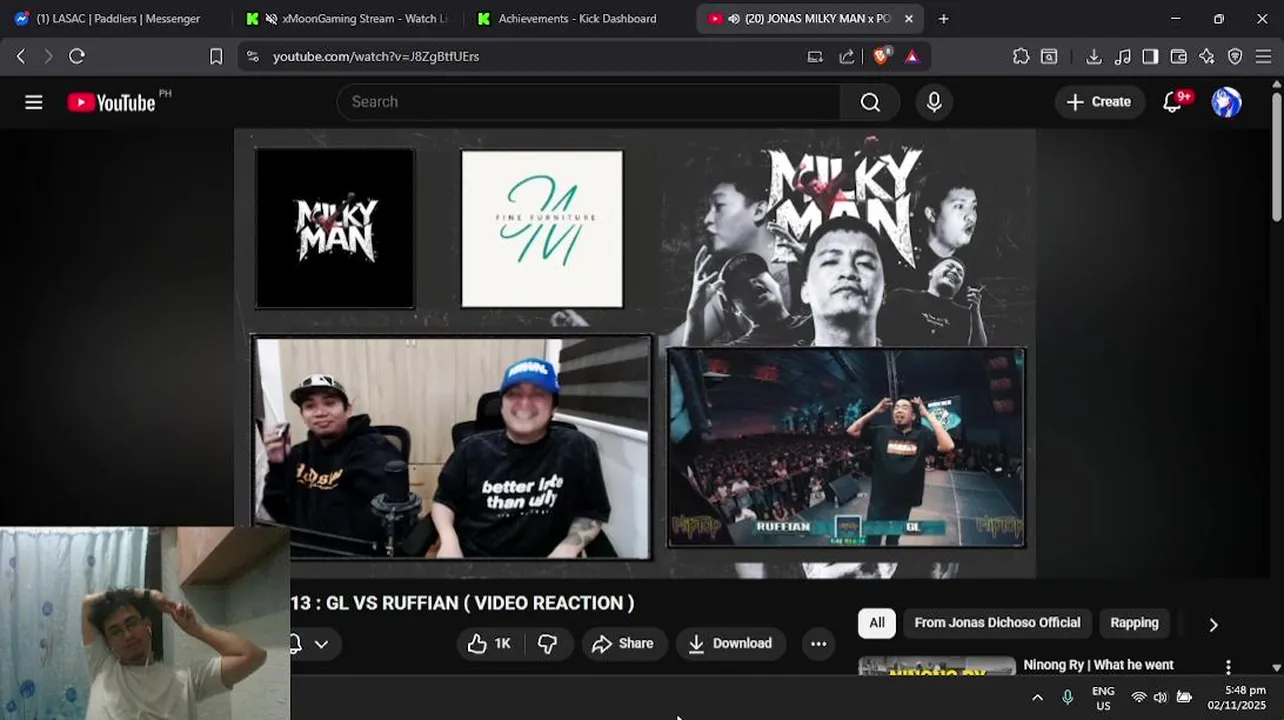The width and height of the screenshot is (1284, 720).
Task: Open the taskbar microphone indicator
Action: 1067,698
